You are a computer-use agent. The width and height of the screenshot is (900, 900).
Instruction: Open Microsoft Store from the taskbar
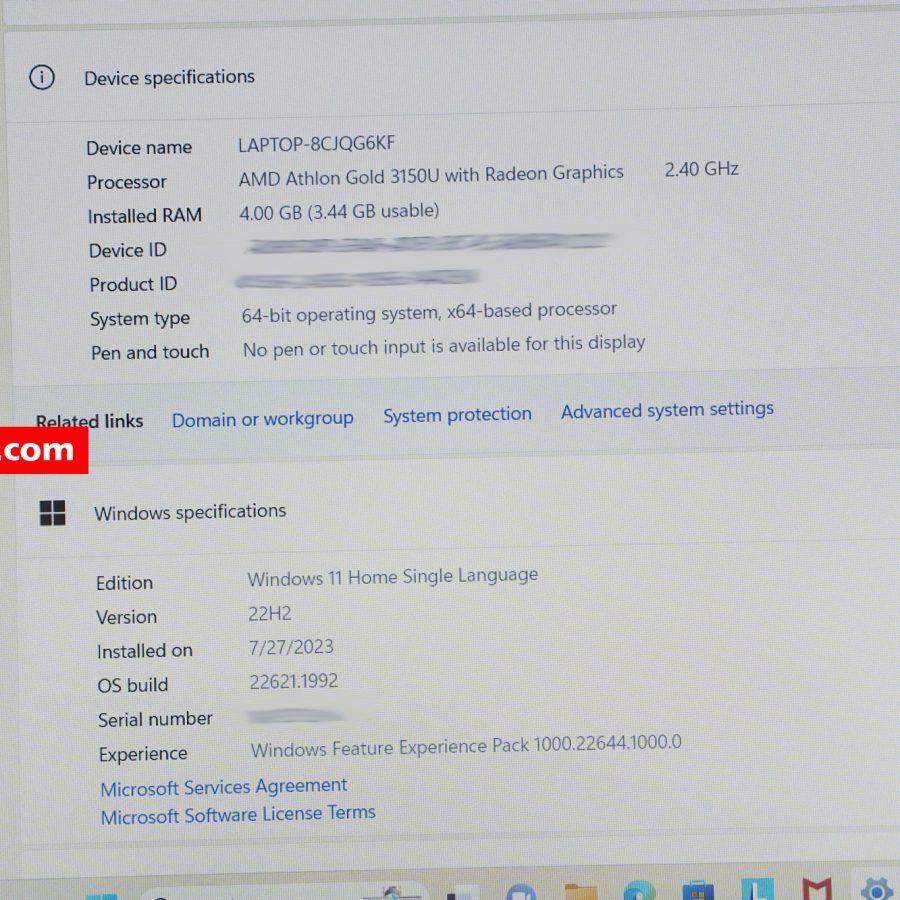(698, 891)
